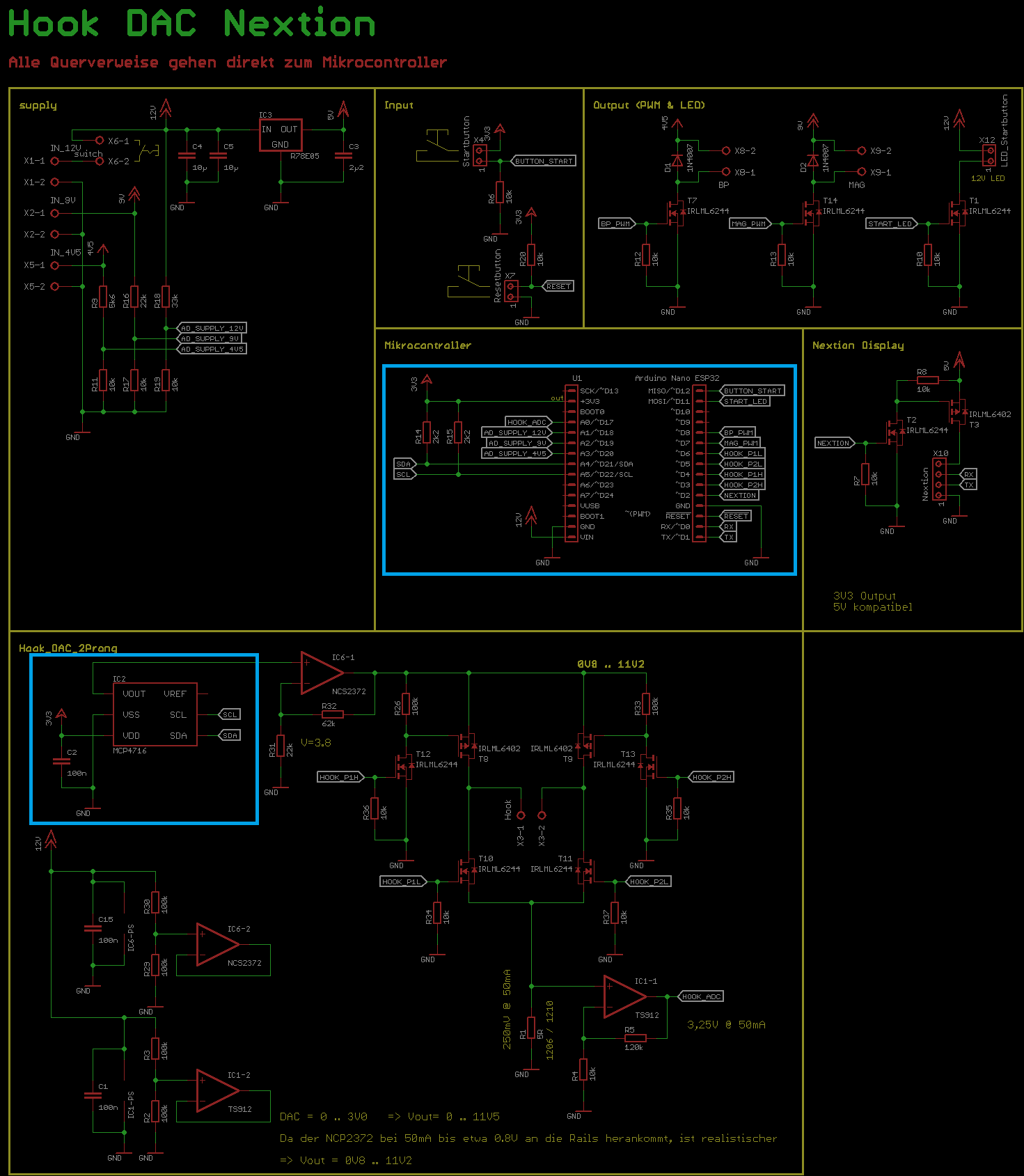Click the X9-1 MAG pad

click(862, 171)
